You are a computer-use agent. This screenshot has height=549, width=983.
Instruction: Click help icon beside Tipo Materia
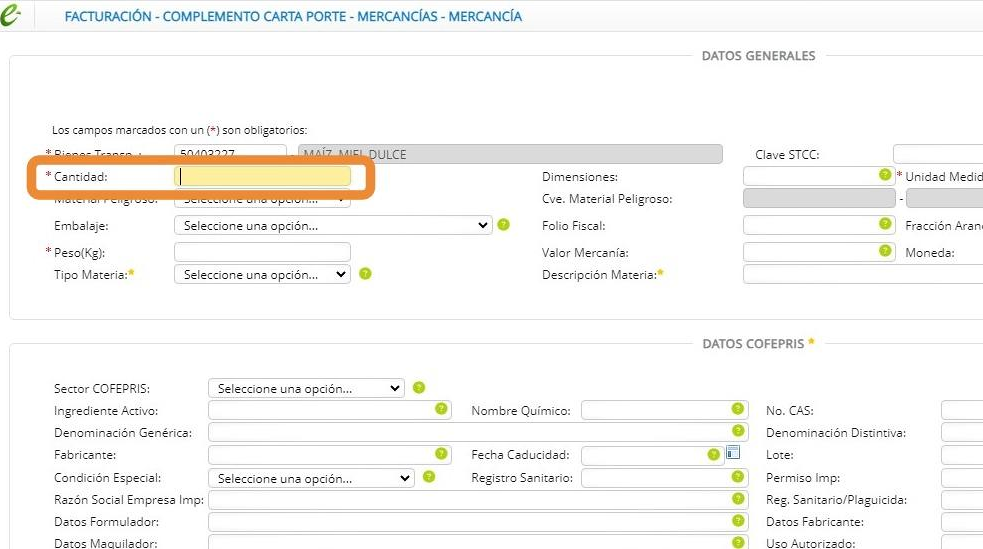[x=365, y=274]
